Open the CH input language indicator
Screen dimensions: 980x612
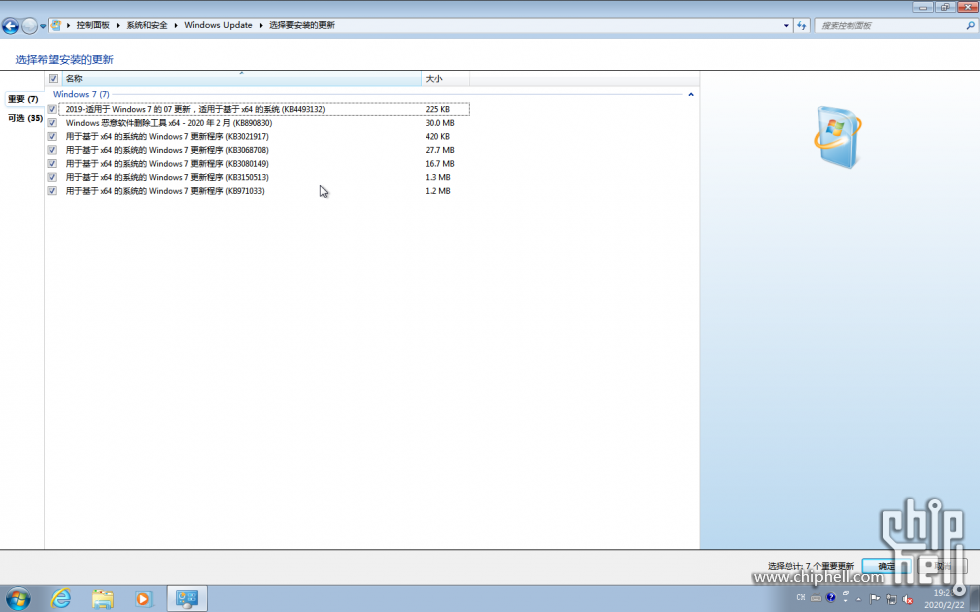coord(801,598)
